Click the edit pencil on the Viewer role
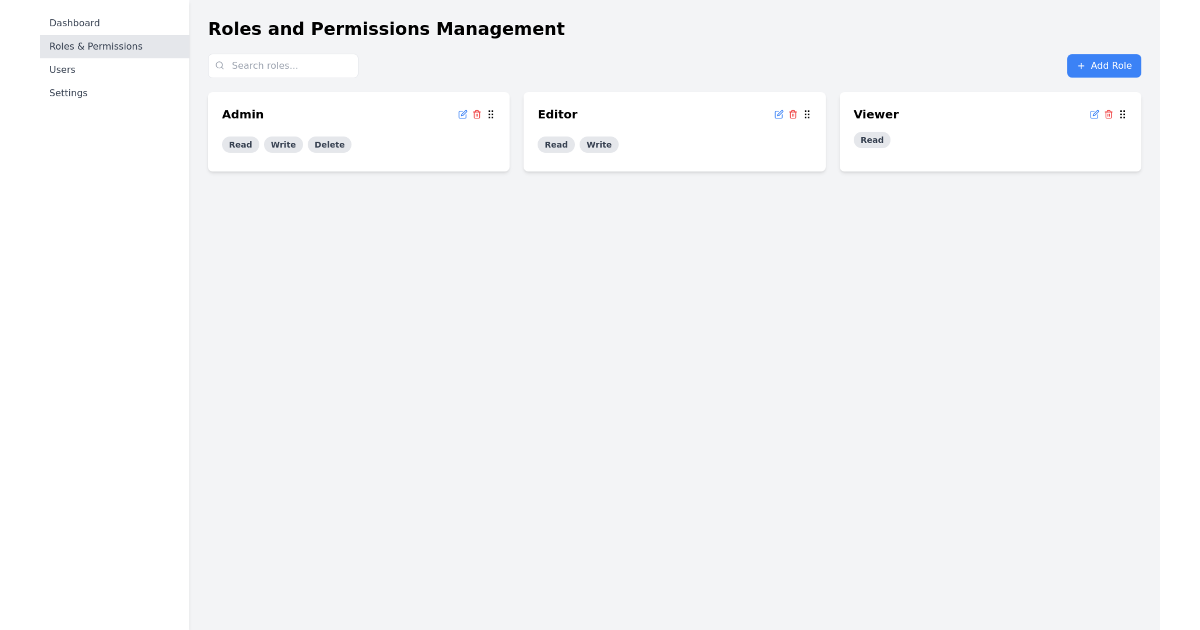 pyautogui.click(x=1094, y=114)
